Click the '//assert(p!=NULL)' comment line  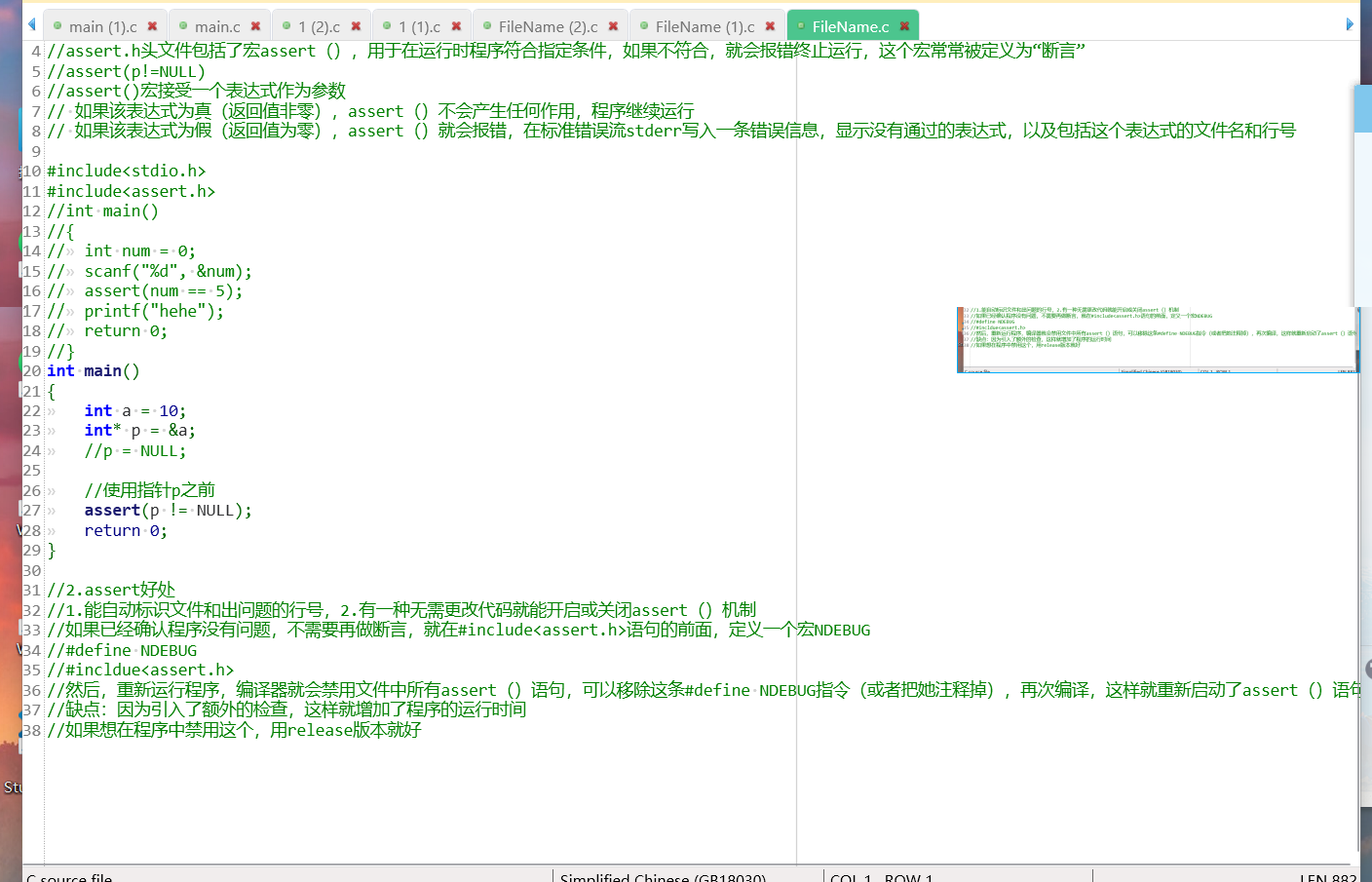126,71
